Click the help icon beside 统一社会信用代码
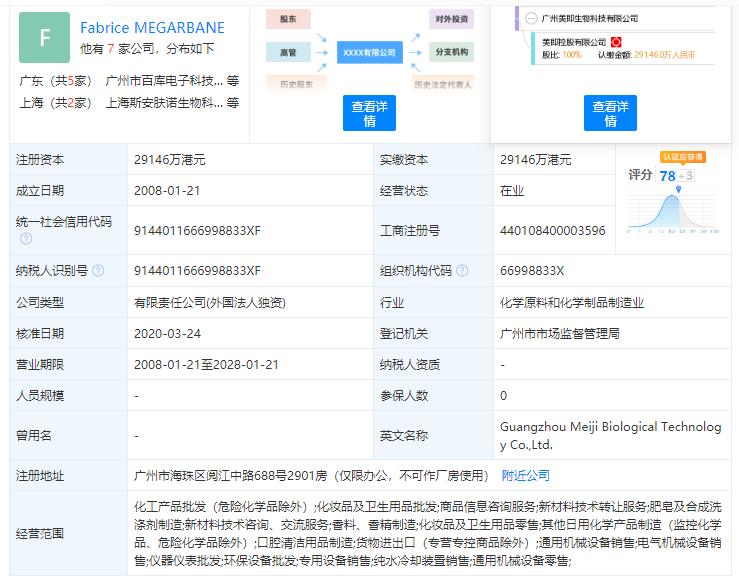 pos(26,238)
